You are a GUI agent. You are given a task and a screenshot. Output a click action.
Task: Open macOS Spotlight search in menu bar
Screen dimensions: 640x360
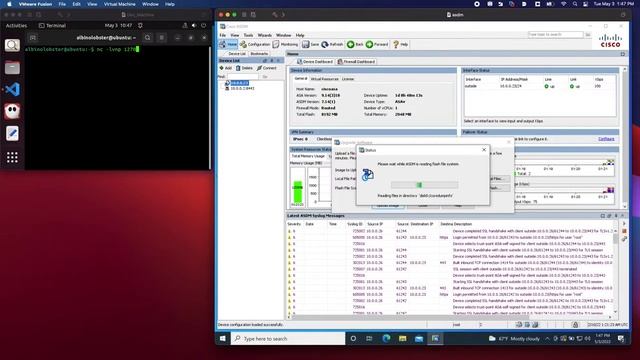click(x=575, y=4)
